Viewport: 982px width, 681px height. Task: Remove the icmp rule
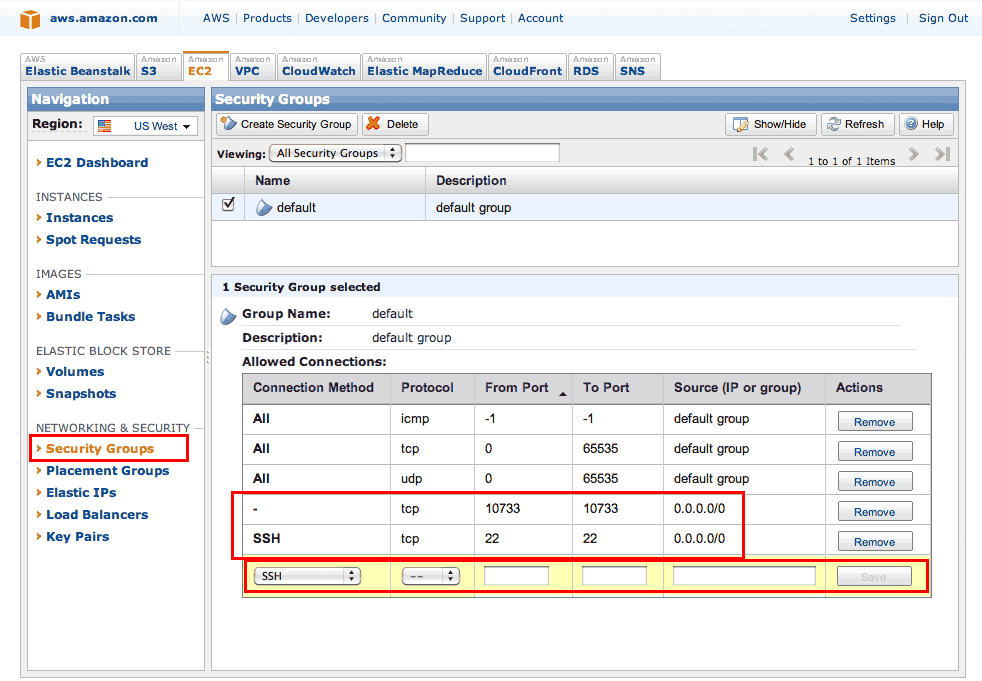click(875, 422)
